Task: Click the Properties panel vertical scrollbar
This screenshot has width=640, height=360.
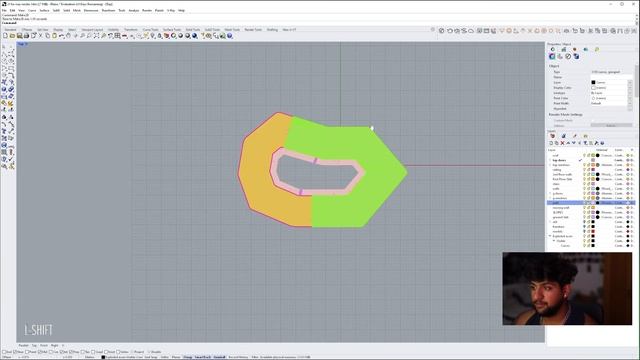Action: click(636, 82)
